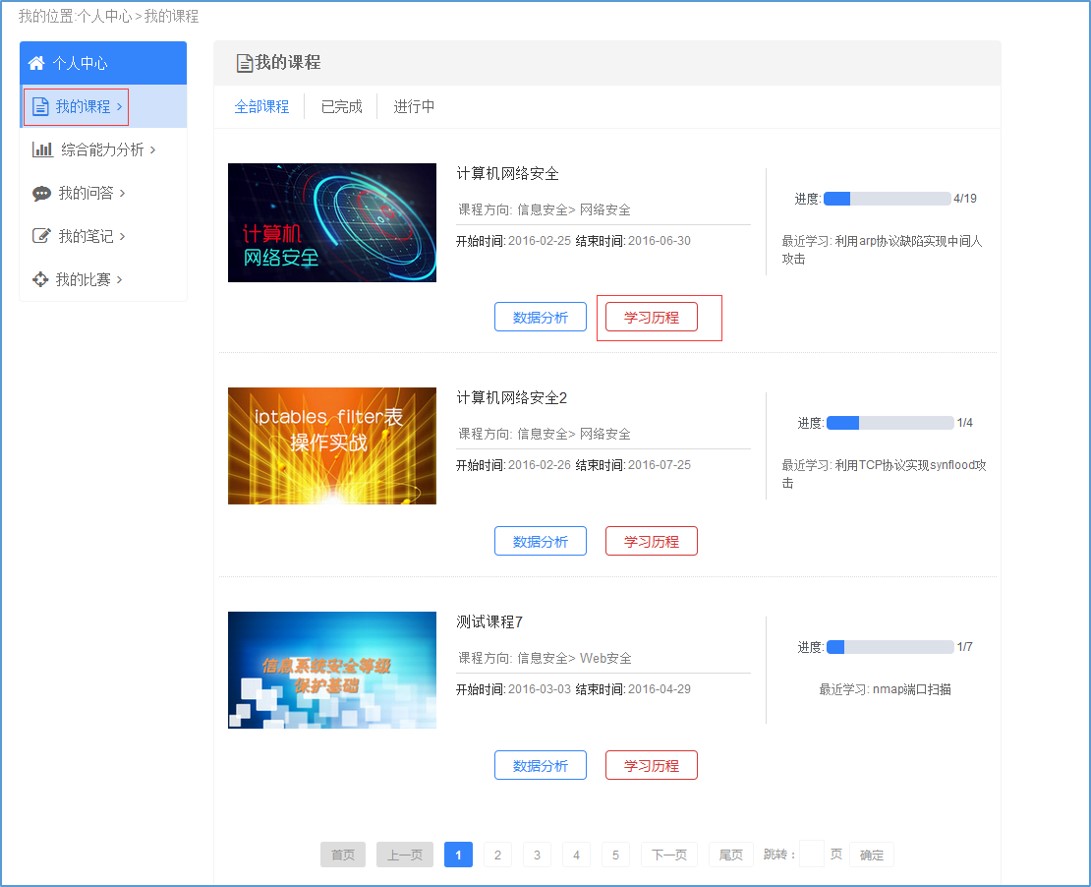Image resolution: width=1091 pixels, height=887 pixels.
Task: Expand the chevron next to 我的课程
Action: [x=120, y=106]
